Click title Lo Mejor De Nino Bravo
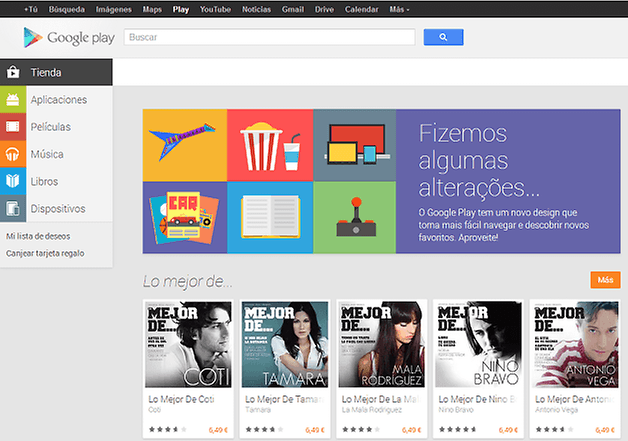The image size is (628, 441). (479, 399)
